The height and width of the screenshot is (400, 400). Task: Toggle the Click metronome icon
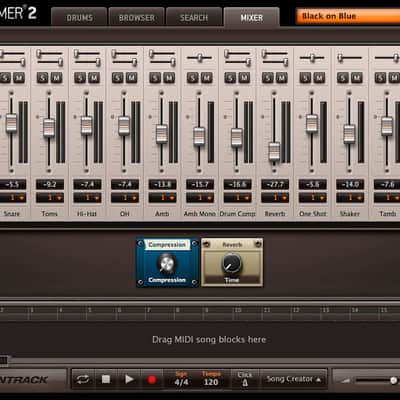245,383
